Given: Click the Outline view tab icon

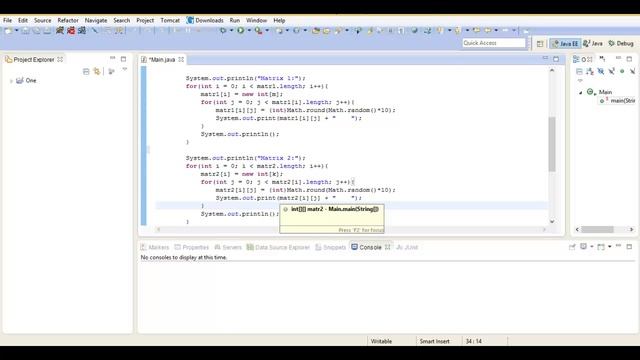Looking at the screenshot, I should pyautogui.click(x=576, y=60).
